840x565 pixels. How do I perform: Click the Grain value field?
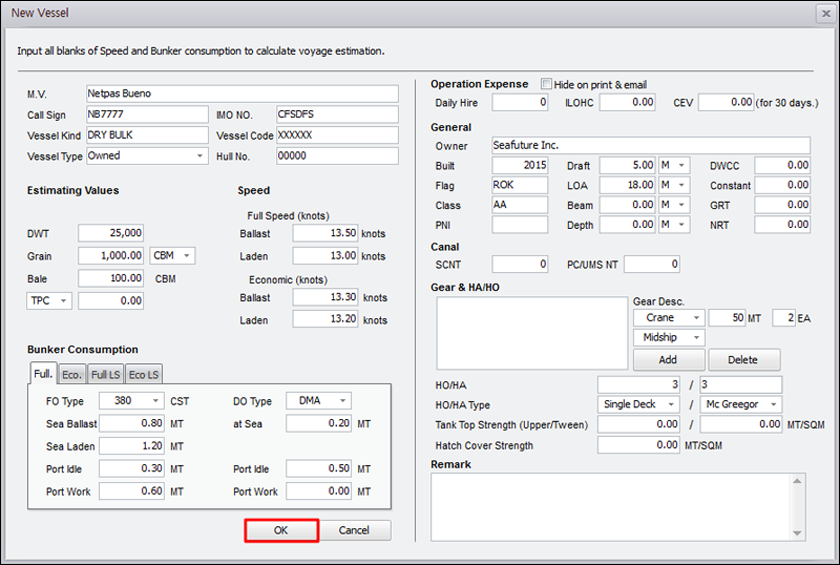(111, 256)
